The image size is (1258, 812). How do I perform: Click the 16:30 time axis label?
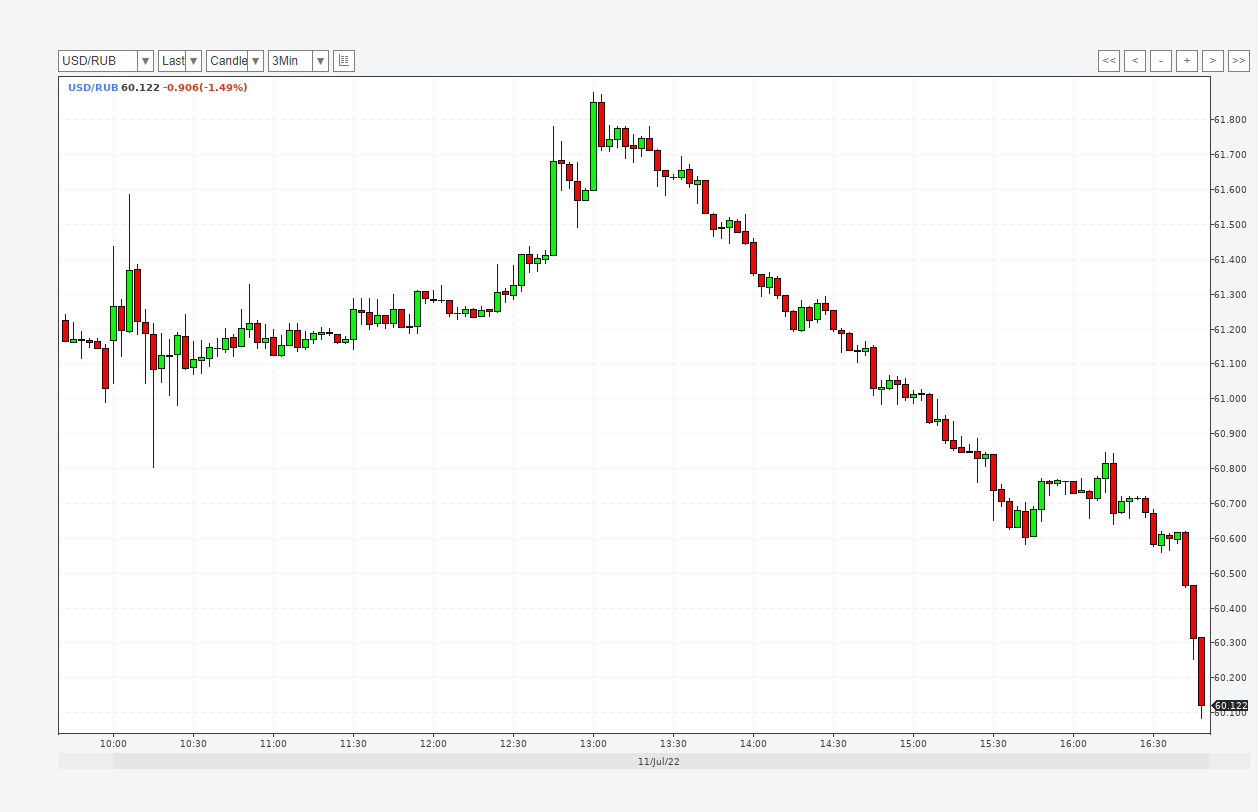[x=1153, y=743]
